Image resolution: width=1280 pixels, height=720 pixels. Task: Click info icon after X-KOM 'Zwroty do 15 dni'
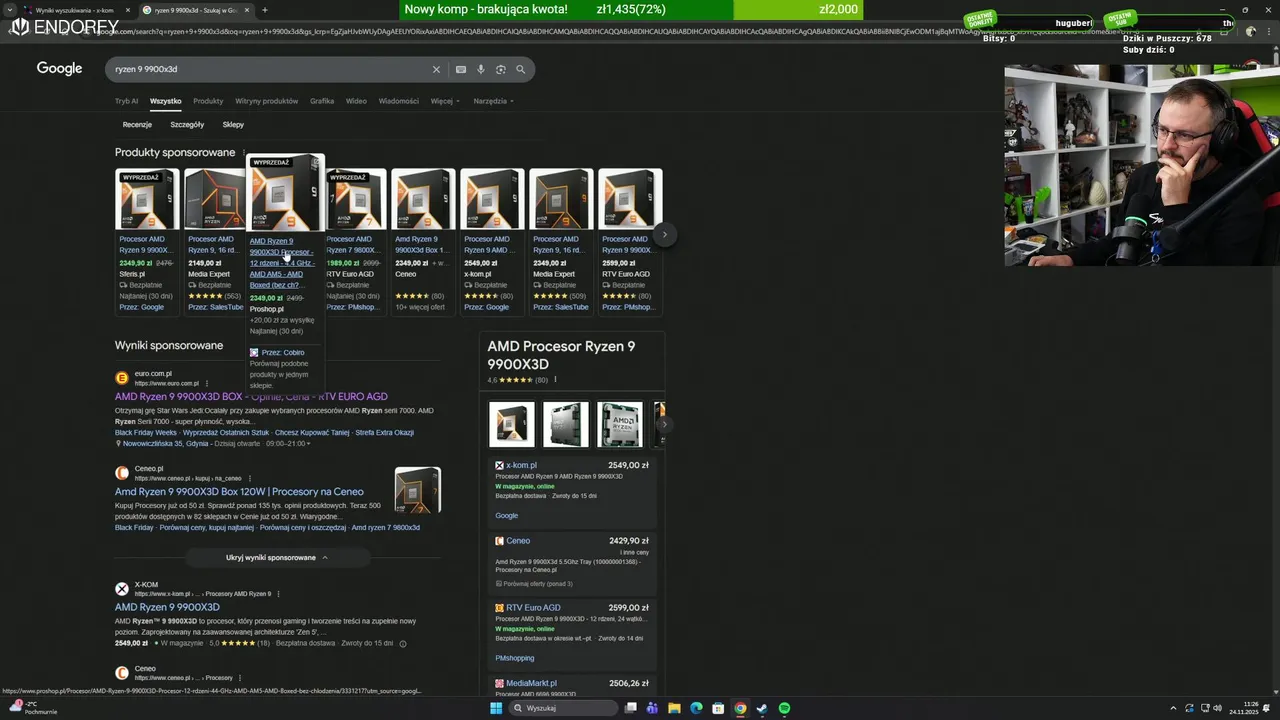pos(403,643)
